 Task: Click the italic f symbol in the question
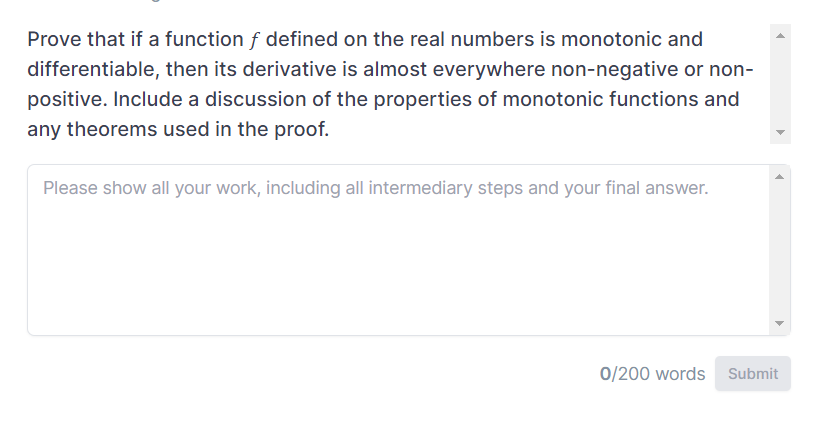253,40
